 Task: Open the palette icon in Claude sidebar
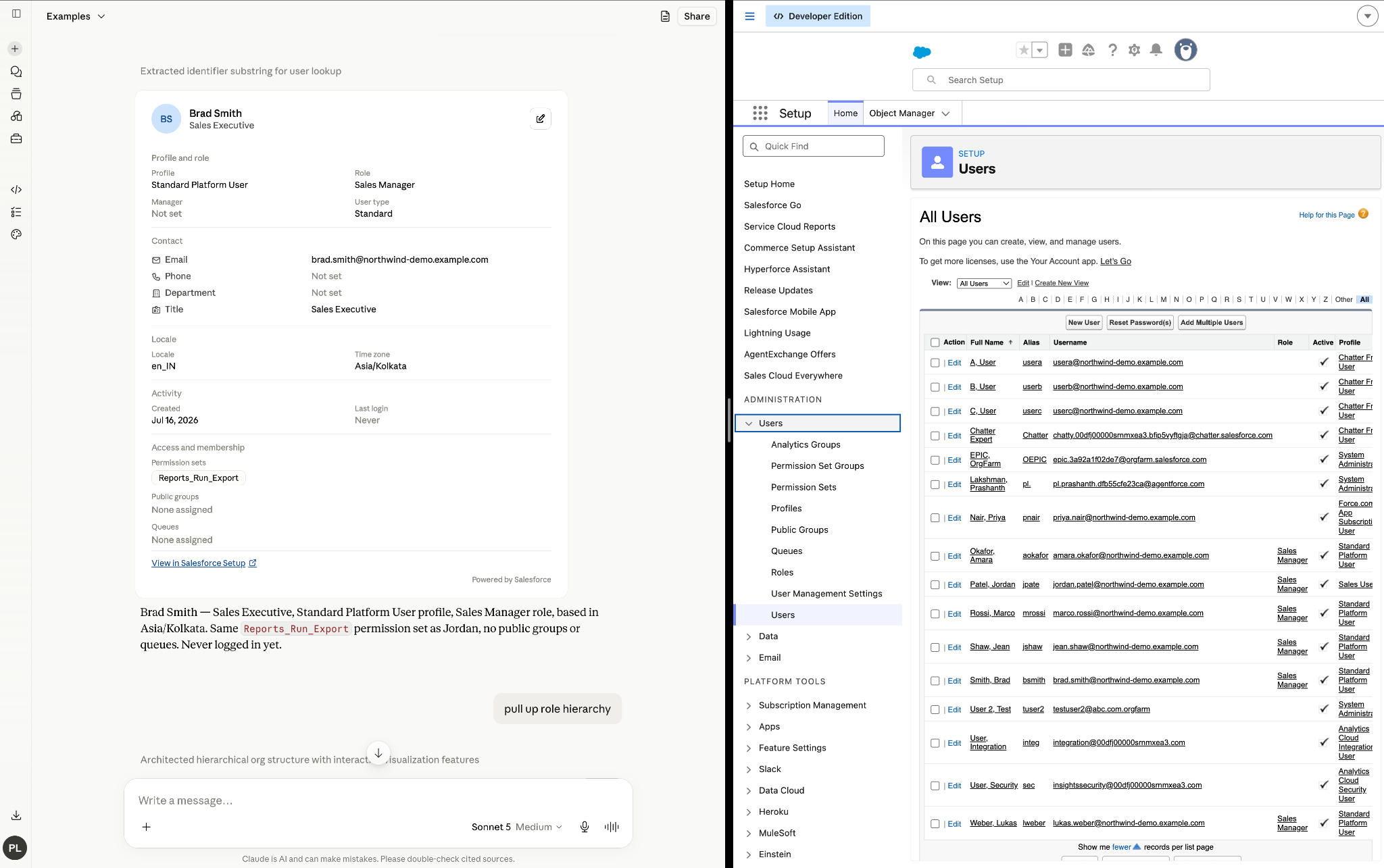[16, 234]
